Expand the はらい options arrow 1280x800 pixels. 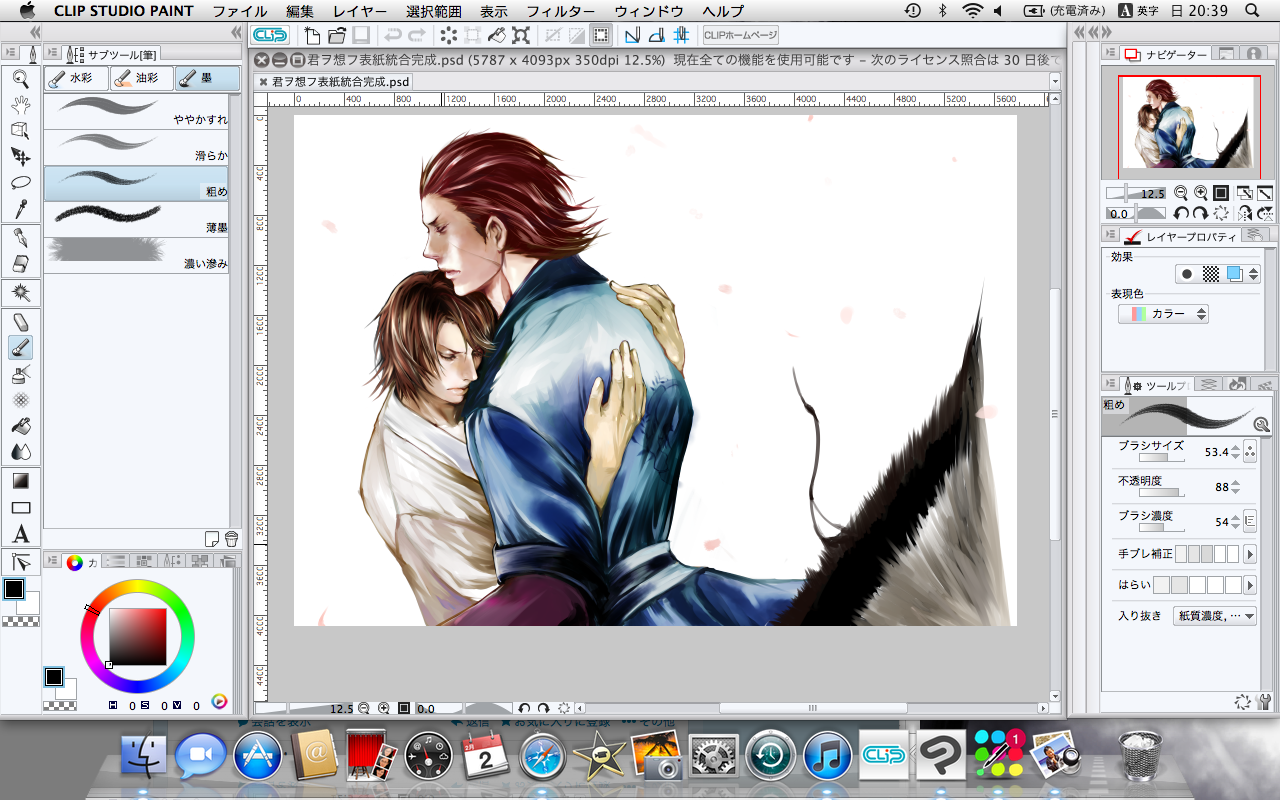pos(1249,585)
